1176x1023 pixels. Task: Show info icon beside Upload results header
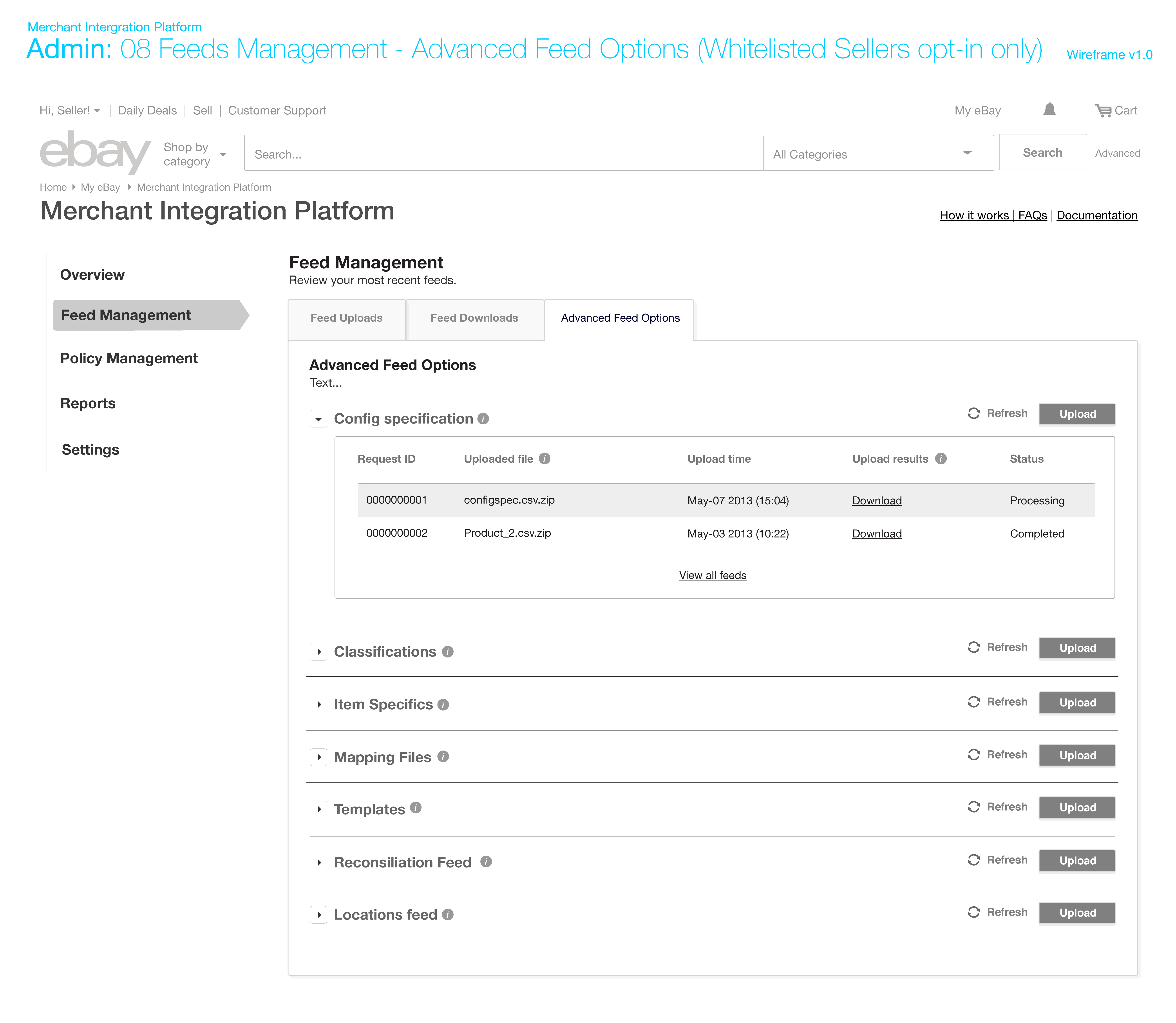point(941,458)
